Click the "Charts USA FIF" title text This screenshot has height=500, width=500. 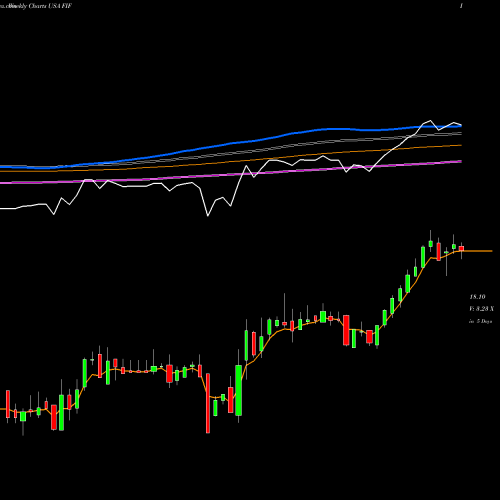pos(50,6)
